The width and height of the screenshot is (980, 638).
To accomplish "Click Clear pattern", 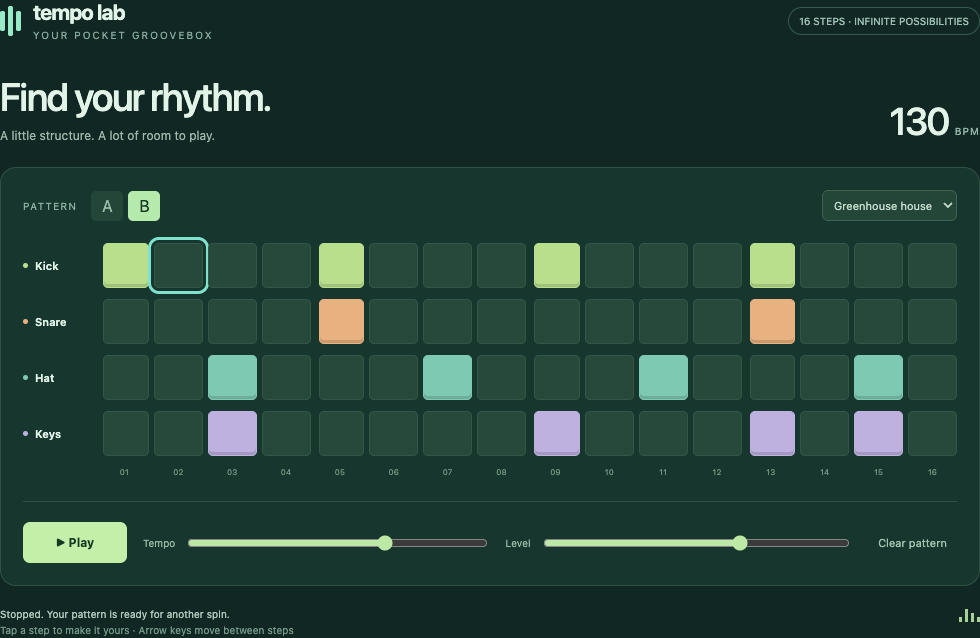I will tap(912, 543).
